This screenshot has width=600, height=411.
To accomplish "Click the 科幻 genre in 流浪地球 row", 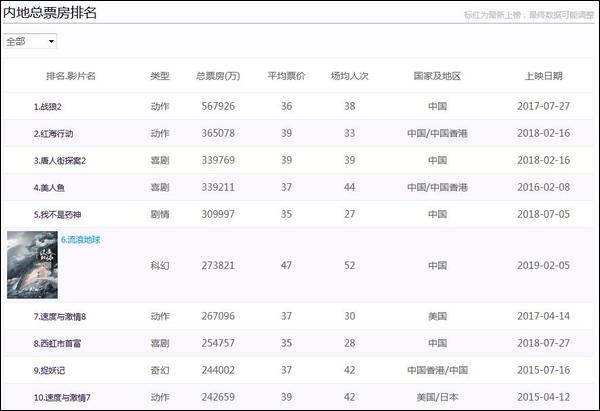I will pos(160,266).
